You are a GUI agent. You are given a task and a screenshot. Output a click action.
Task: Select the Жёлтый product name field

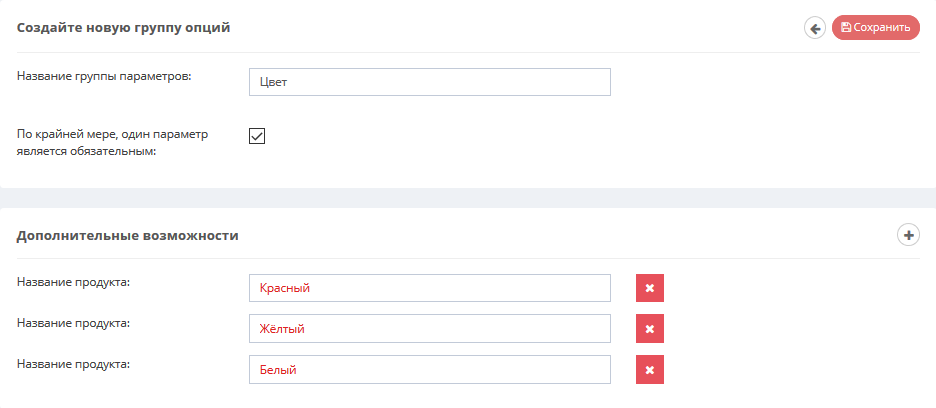tap(430, 329)
